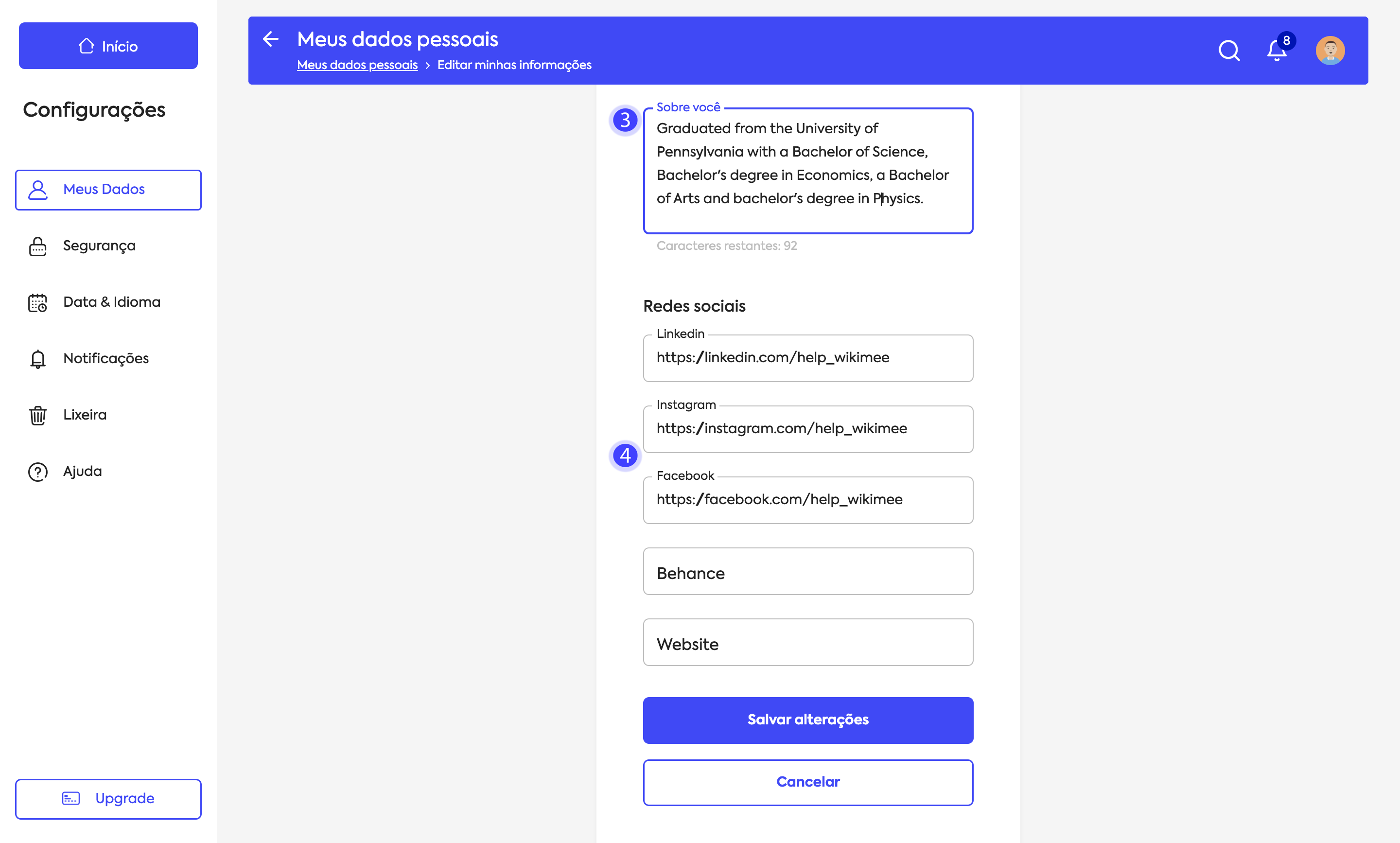
Task: Follow the Meus dados pessoais breadcrumb link
Action: click(357, 65)
